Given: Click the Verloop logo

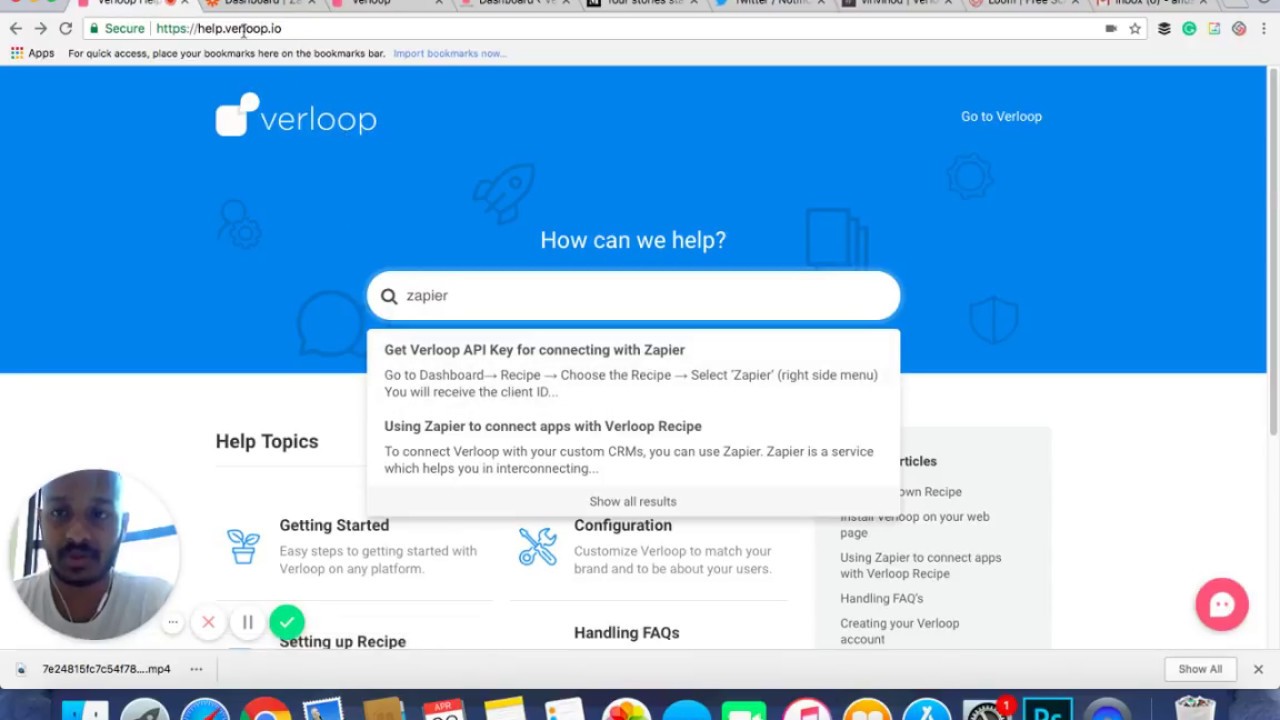Looking at the screenshot, I should (x=296, y=116).
